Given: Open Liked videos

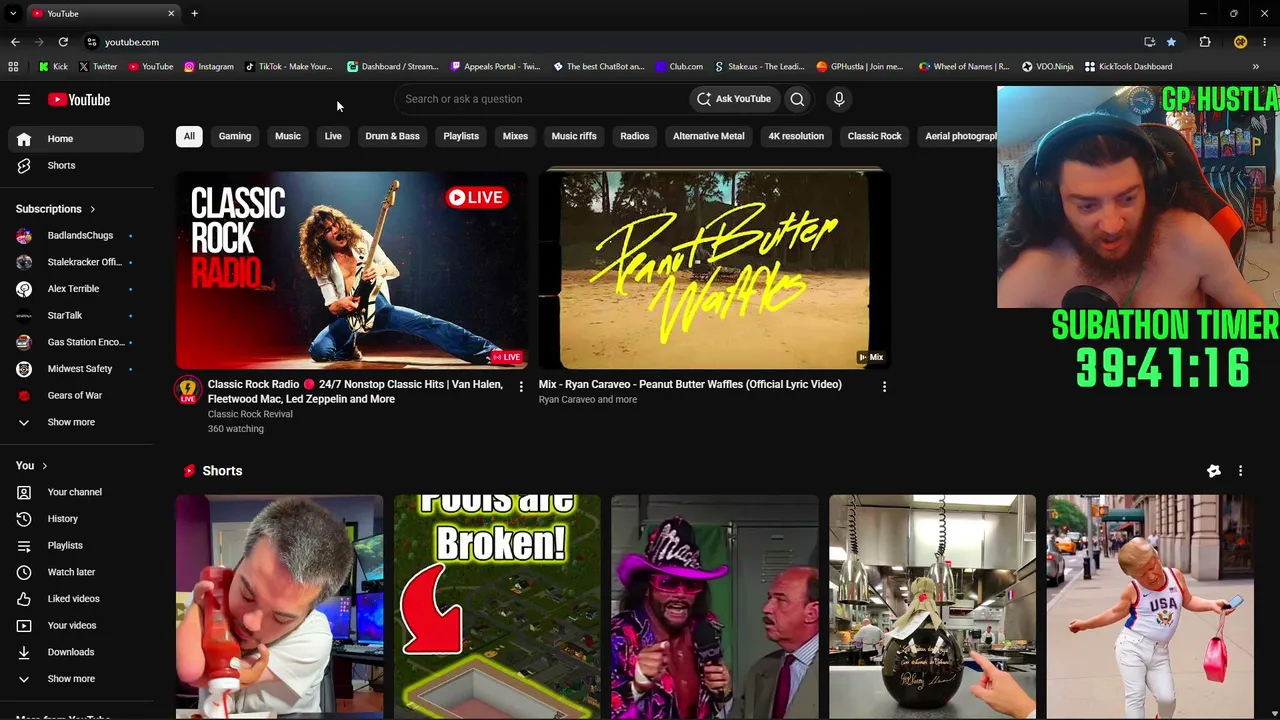Looking at the screenshot, I should click(76, 599).
